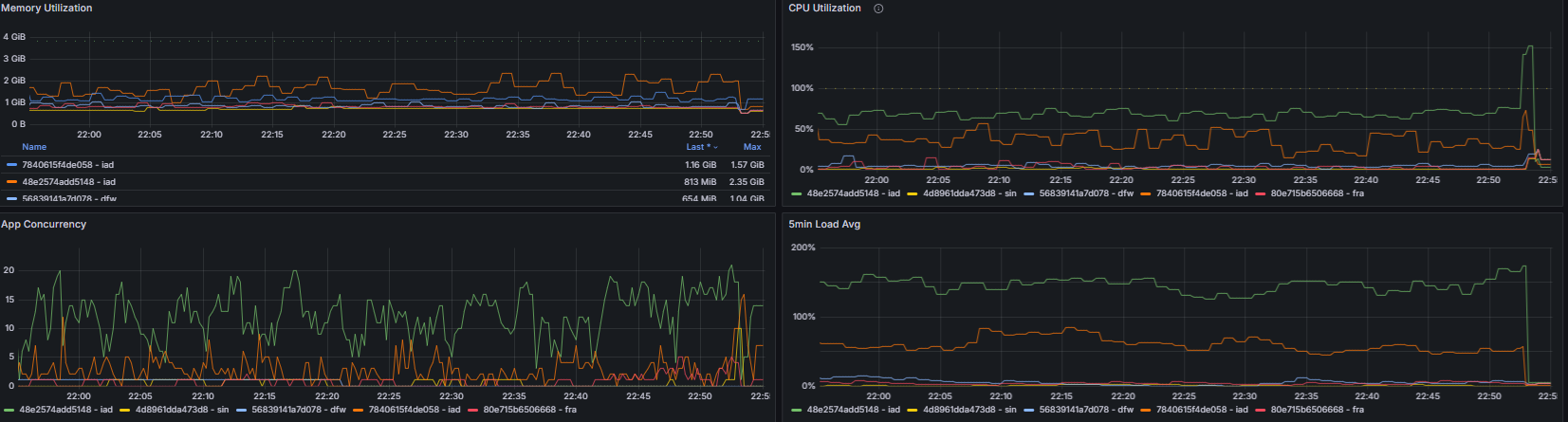This screenshot has height=422, width=1568.
Task: Select 7840615f4de058 - iad in 5min Load Avg legend
Action: 1202,410
